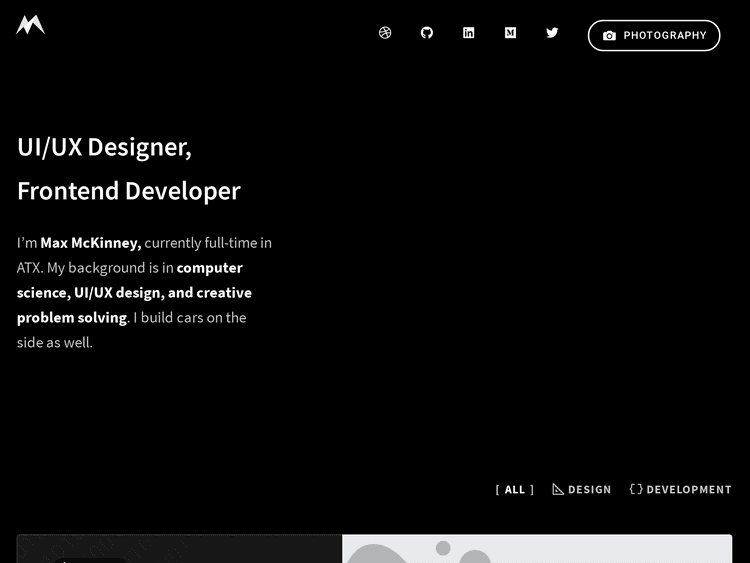Image resolution: width=750 pixels, height=563 pixels.
Task: Click the 'Frontend Developer' heading line
Action: click(129, 191)
